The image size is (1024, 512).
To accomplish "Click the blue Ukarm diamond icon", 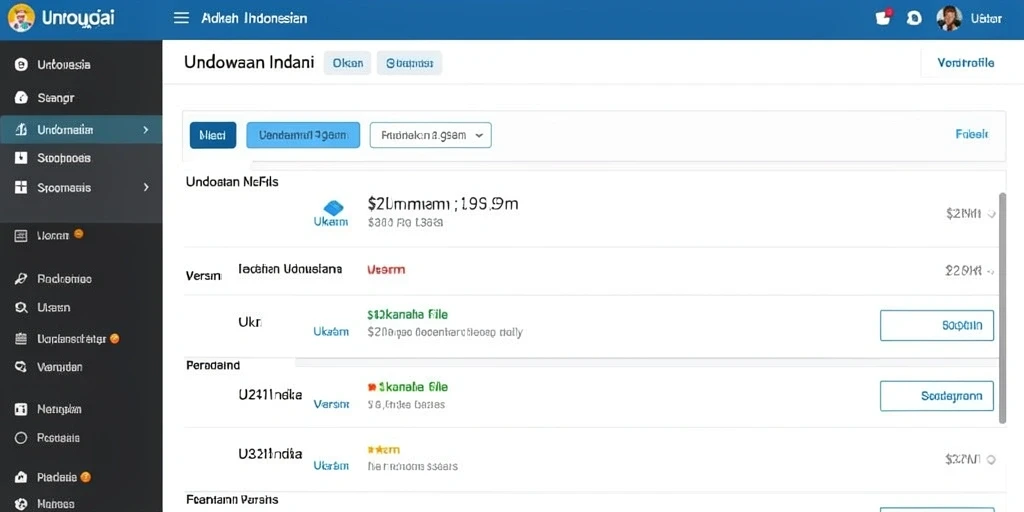I will [333, 208].
